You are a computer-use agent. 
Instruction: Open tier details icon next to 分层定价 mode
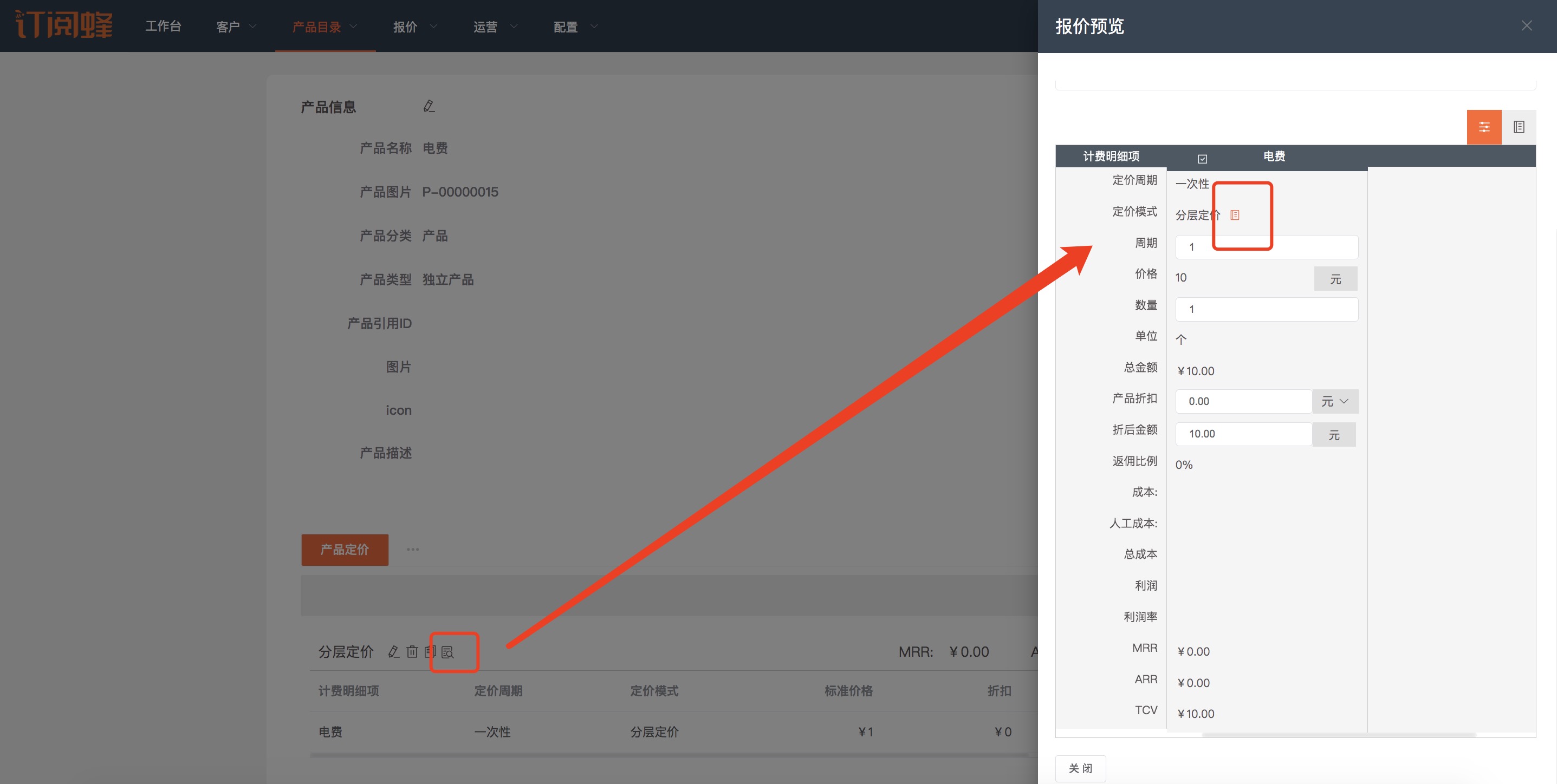point(1235,215)
